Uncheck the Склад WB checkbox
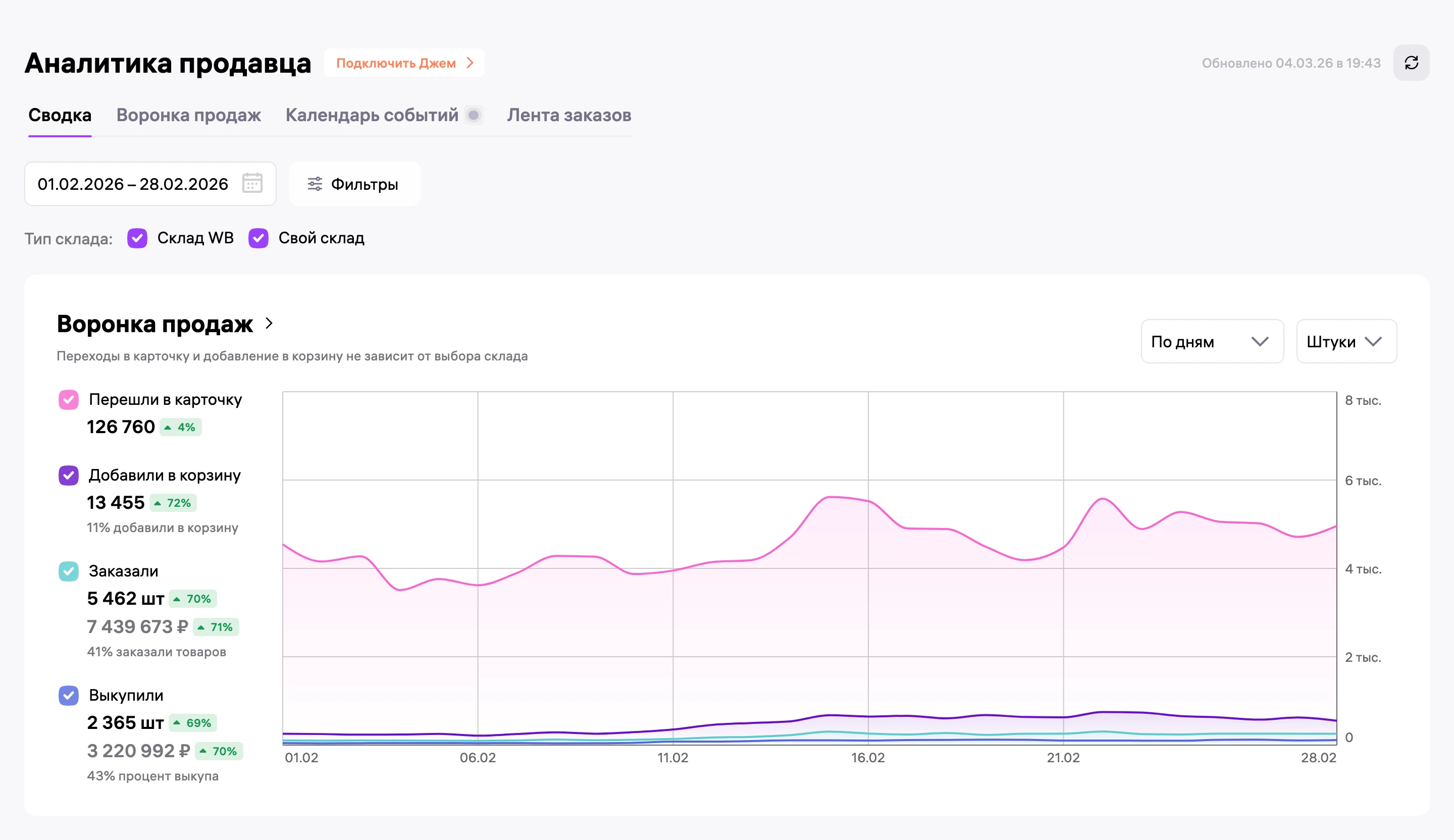The height and width of the screenshot is (840, 1454). point(137,238)
